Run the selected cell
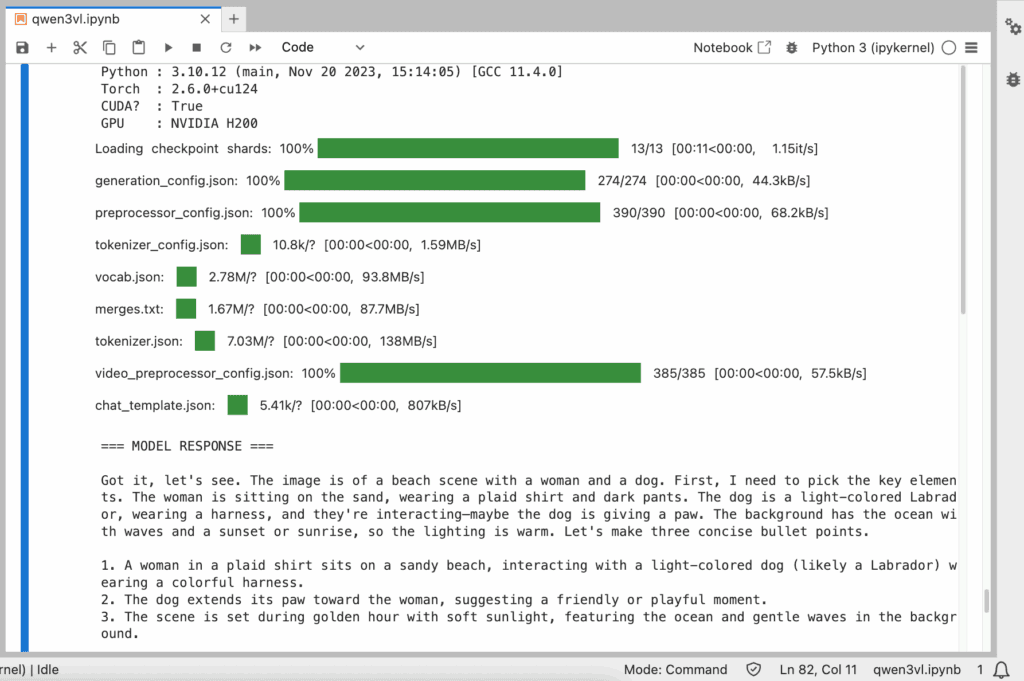The height and width of the screenshot is (681, 1024). [x=168, y=47]
